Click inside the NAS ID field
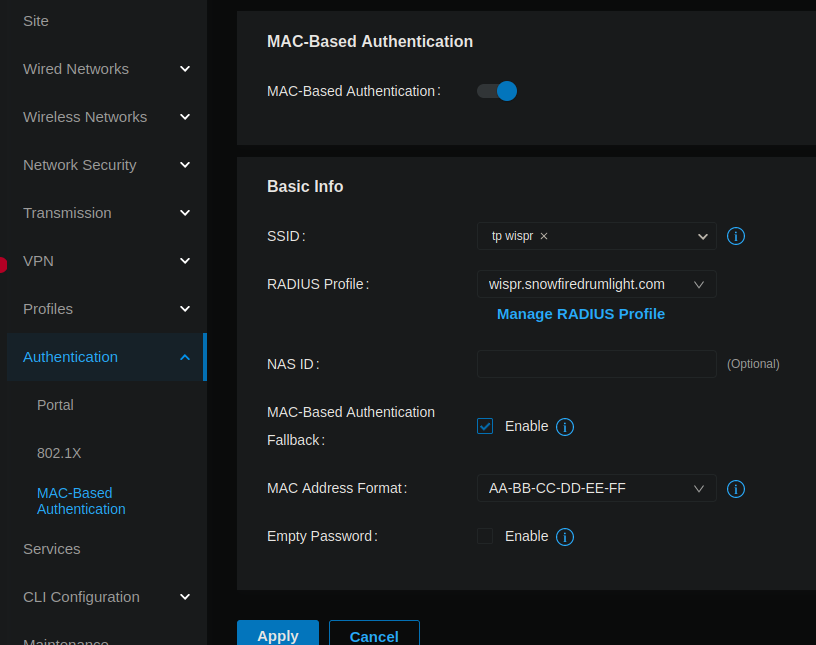The height and width of the screenshot is (645, 816). (596, 364)
